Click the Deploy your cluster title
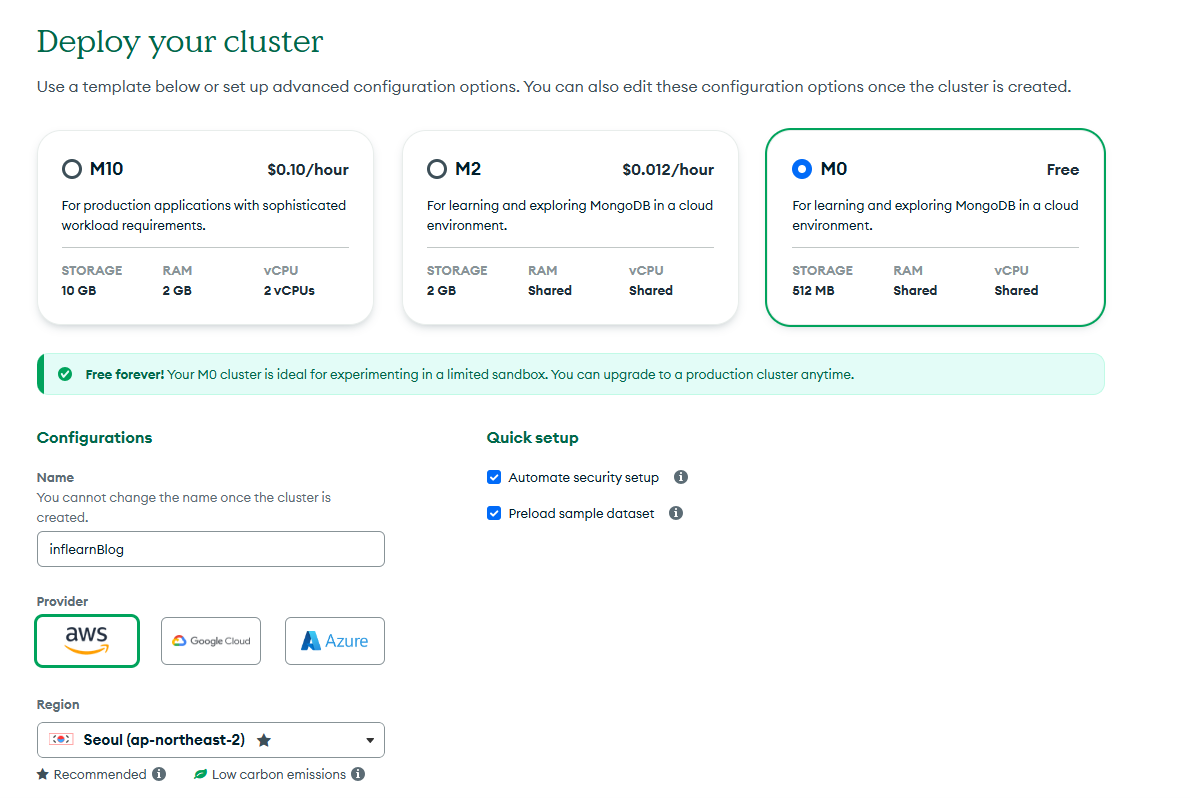 (x=180, y=42)
